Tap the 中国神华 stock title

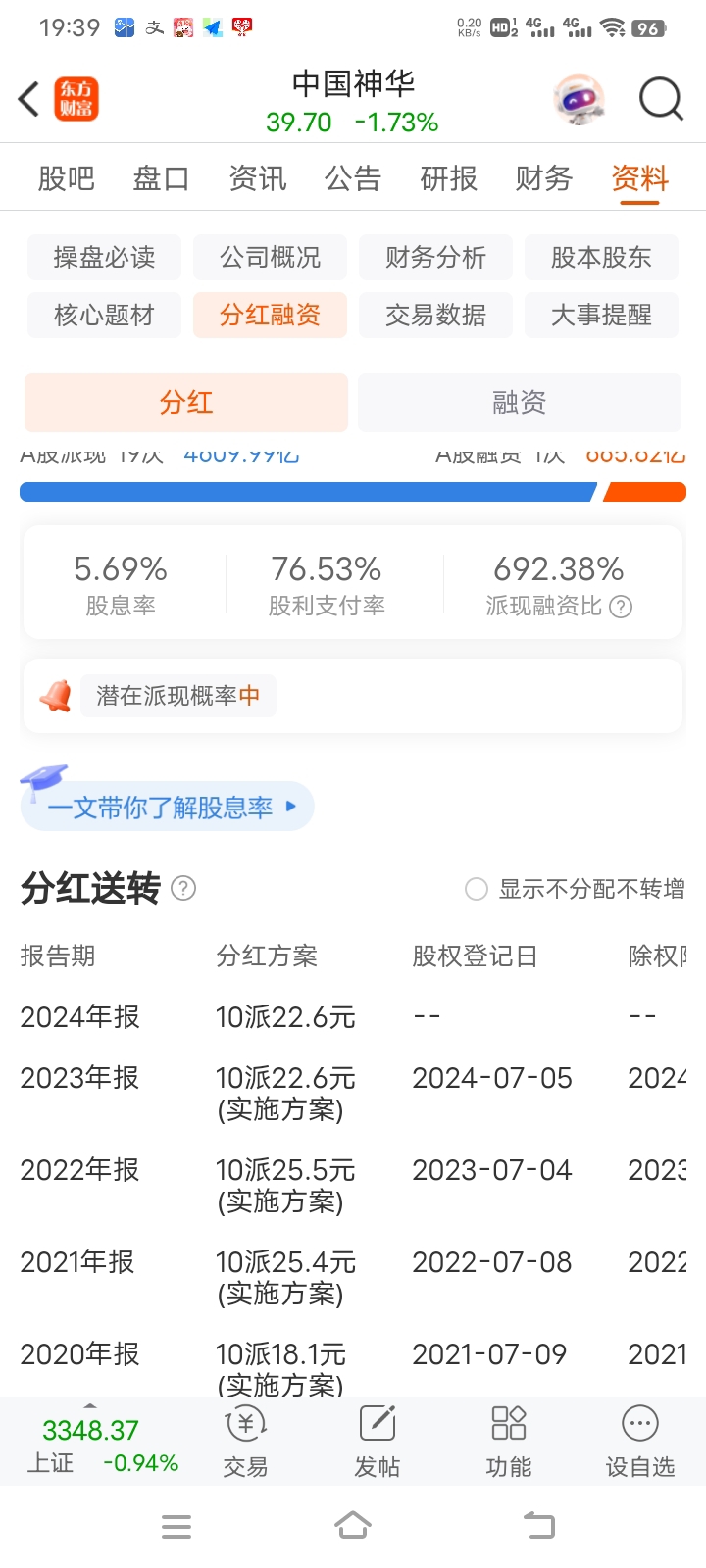(x=353, y=84)
